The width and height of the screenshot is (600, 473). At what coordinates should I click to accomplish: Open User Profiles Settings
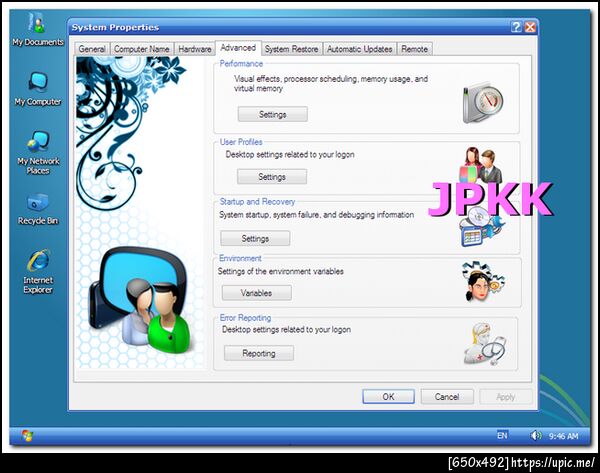click(272, 177)
